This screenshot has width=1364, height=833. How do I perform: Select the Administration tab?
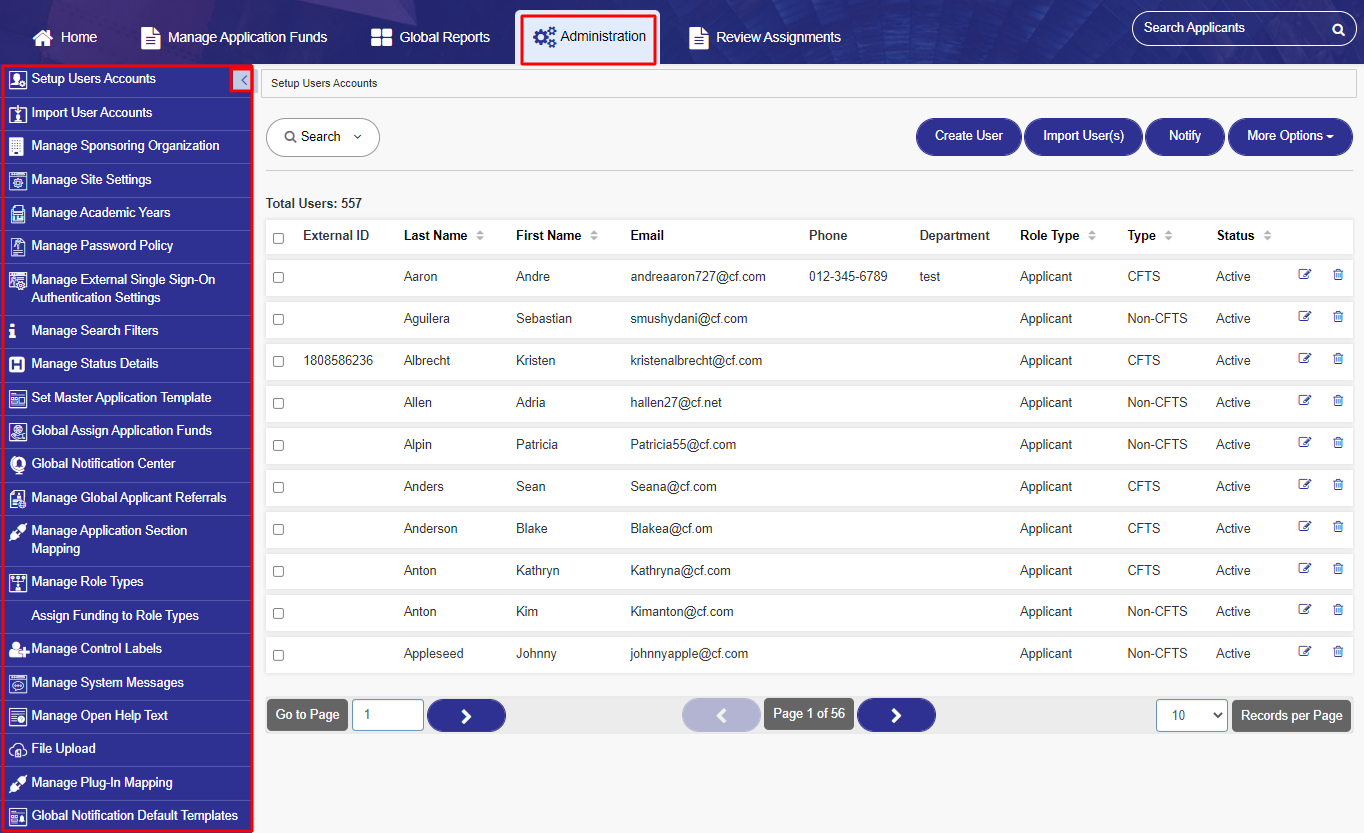(x=588, y=37)
